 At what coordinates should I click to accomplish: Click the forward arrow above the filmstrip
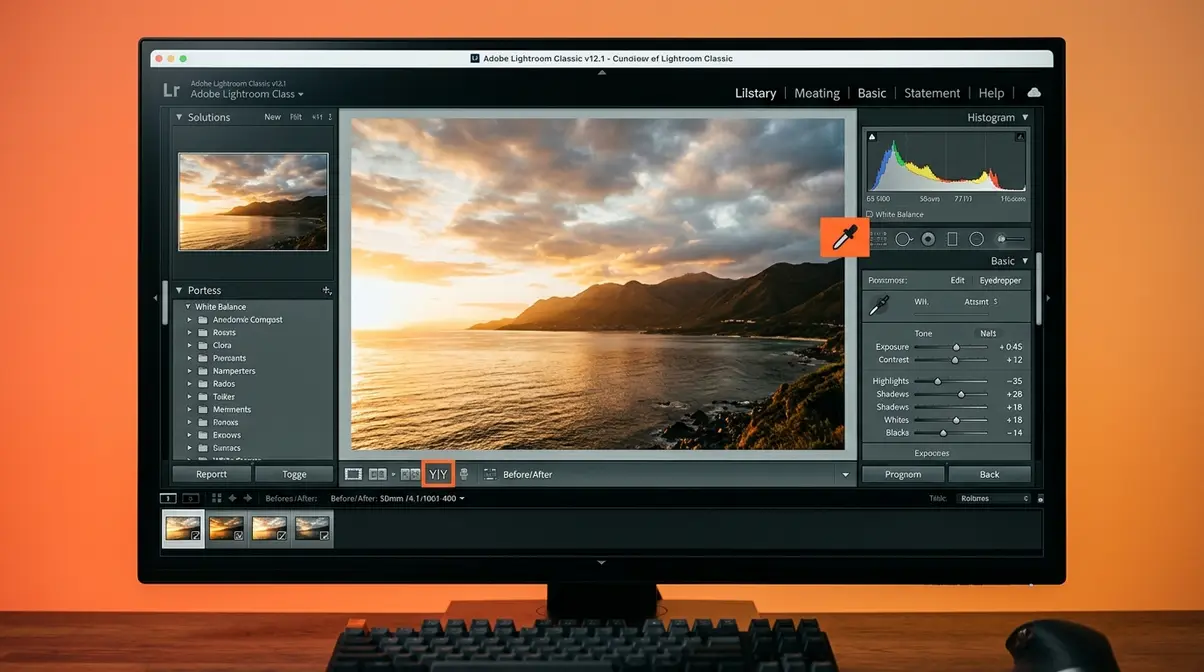247,498
